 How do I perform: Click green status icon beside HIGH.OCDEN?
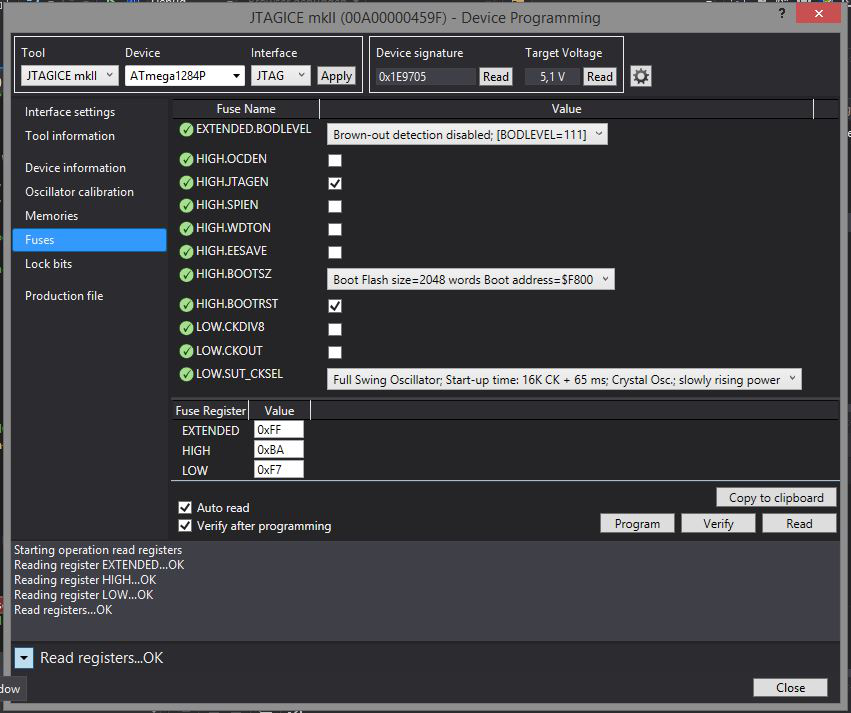[x=186, y=159]
